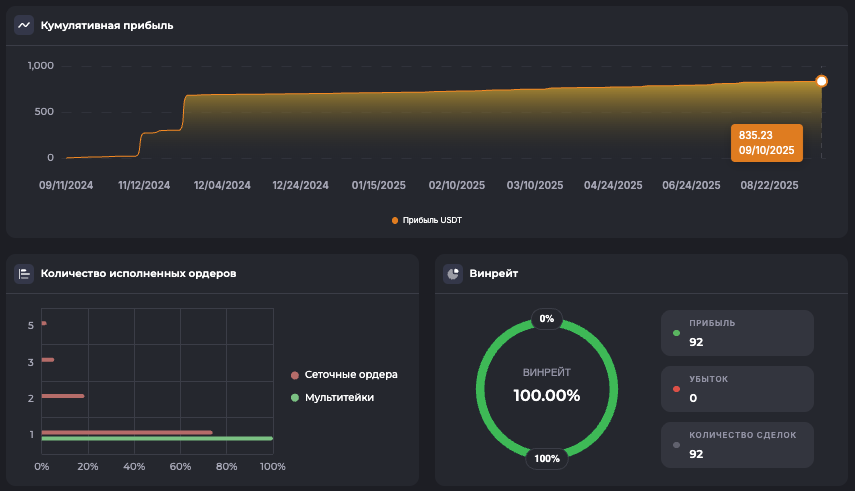This screenshot has height=491, width=855.
Task: Click the 12/04/2024 date on the x-axis
Action: click(222, 185)
